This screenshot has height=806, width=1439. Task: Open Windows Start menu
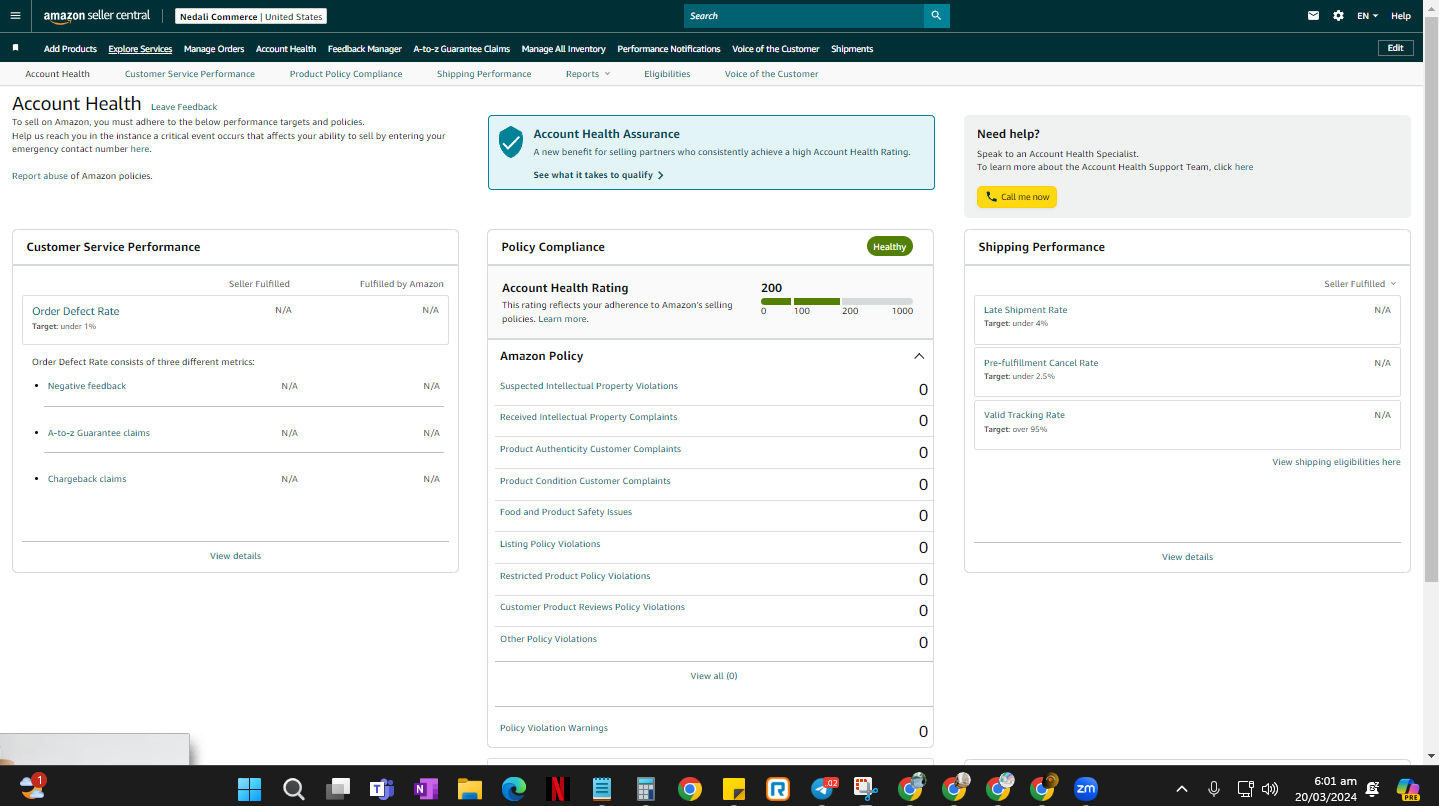pos(249,789)
